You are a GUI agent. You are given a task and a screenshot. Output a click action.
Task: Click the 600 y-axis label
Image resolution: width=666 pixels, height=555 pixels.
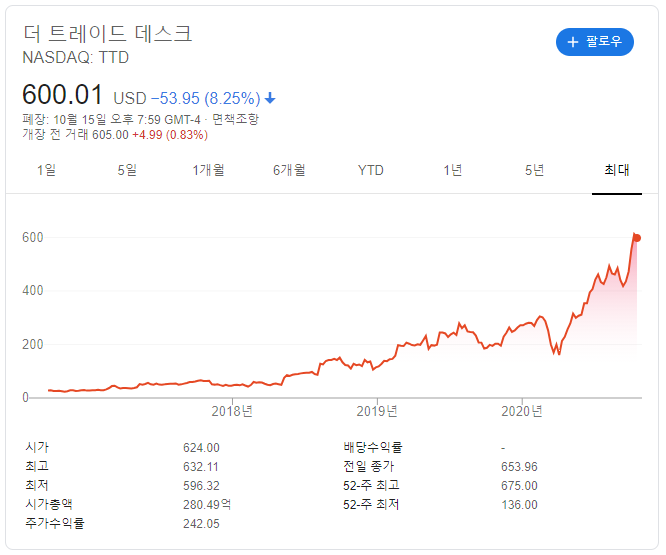click(33, 237)
